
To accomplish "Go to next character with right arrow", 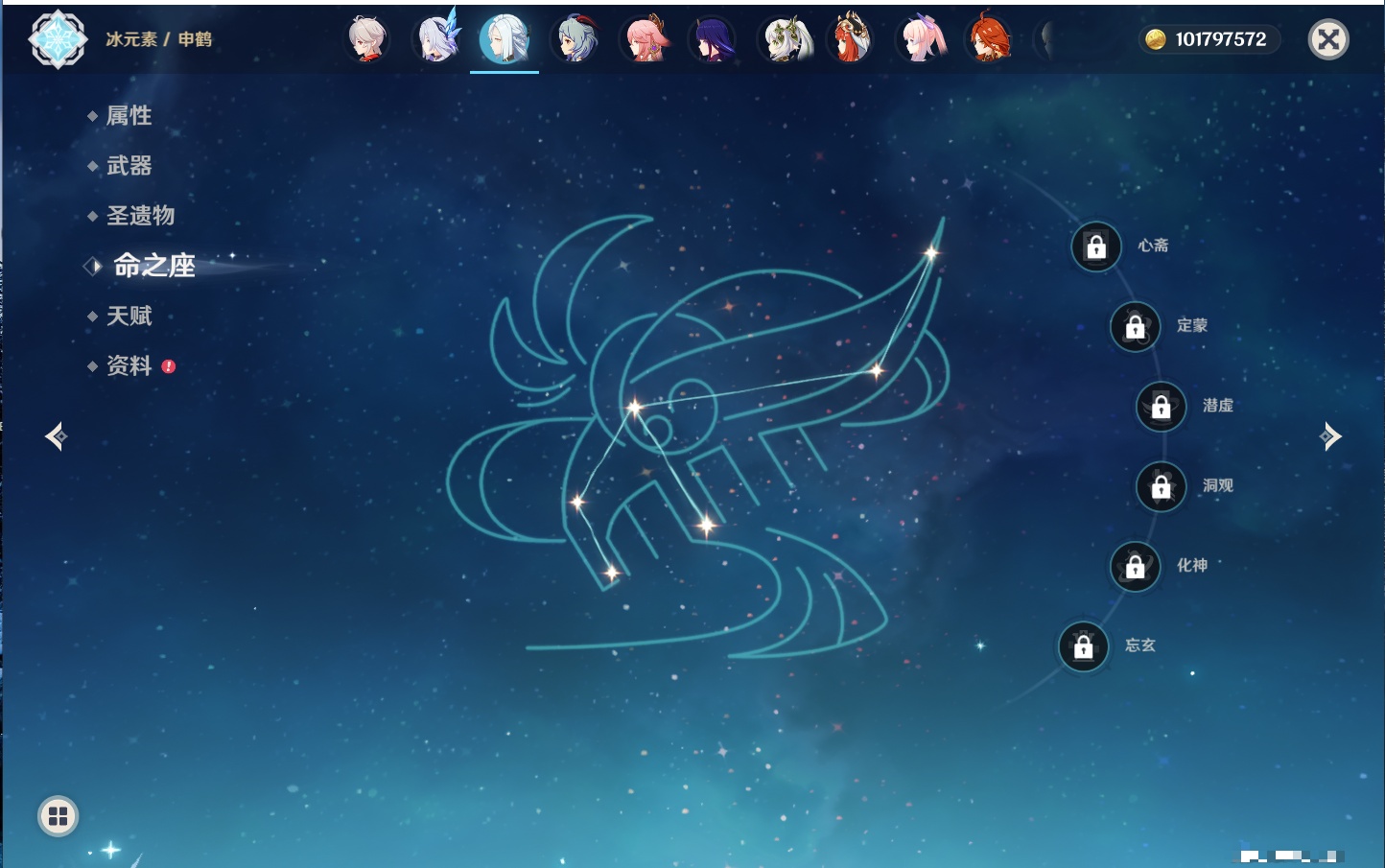I will (x=1330, y=436).
